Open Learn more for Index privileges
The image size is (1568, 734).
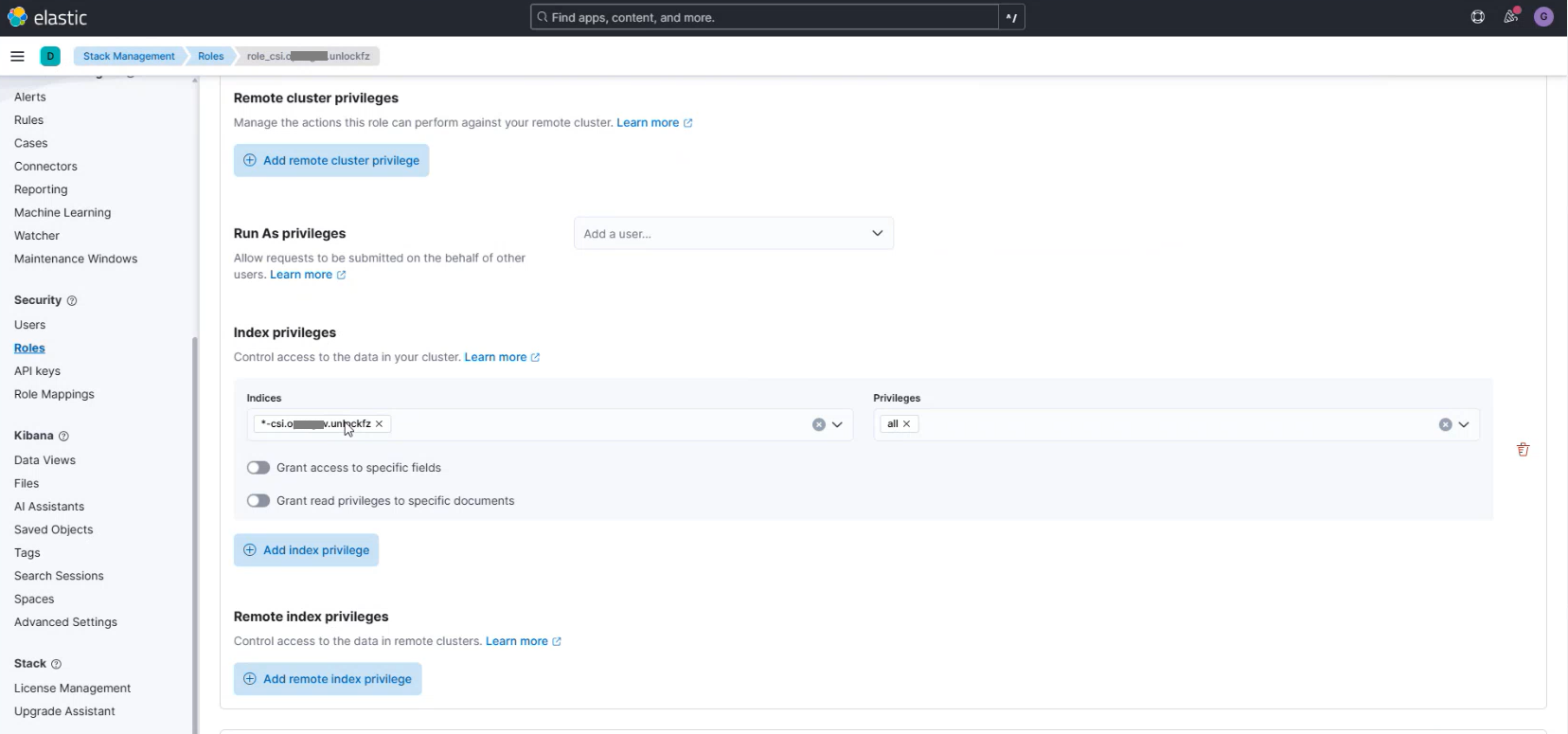502,357
